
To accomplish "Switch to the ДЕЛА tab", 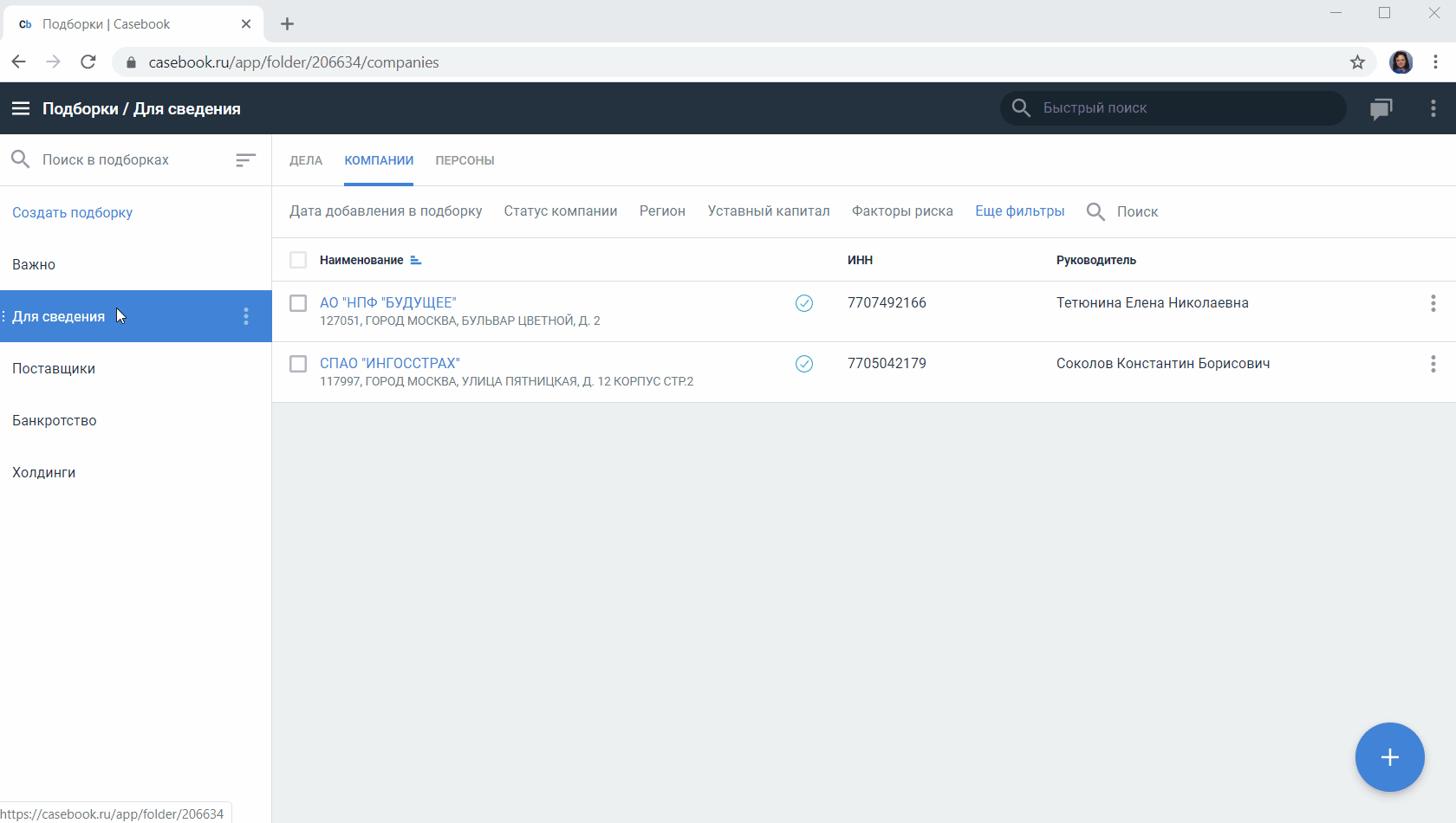I will coord(306,160).
